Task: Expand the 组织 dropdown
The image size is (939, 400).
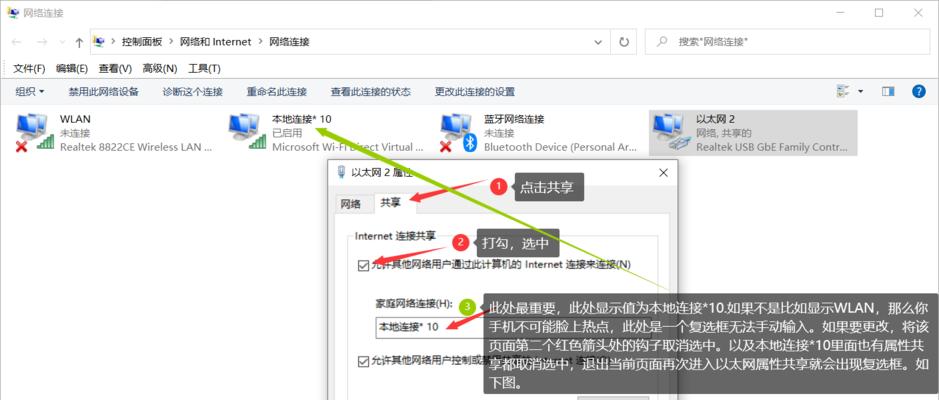Action: click(30, 92)
